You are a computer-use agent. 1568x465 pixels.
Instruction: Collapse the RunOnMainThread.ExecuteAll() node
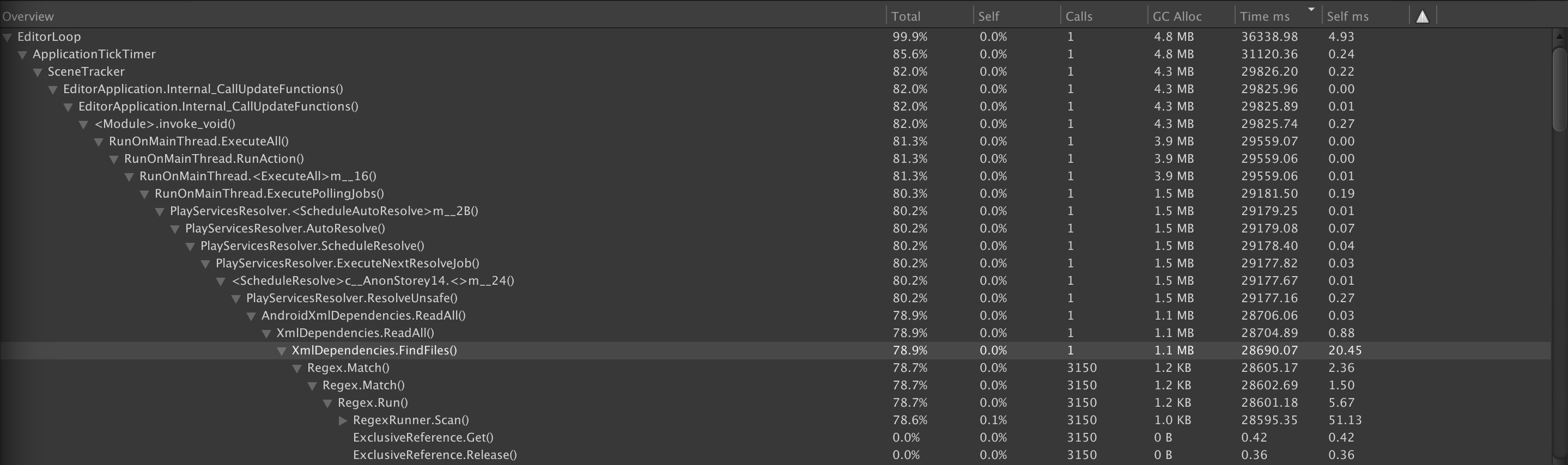click(x=98, y=141)
